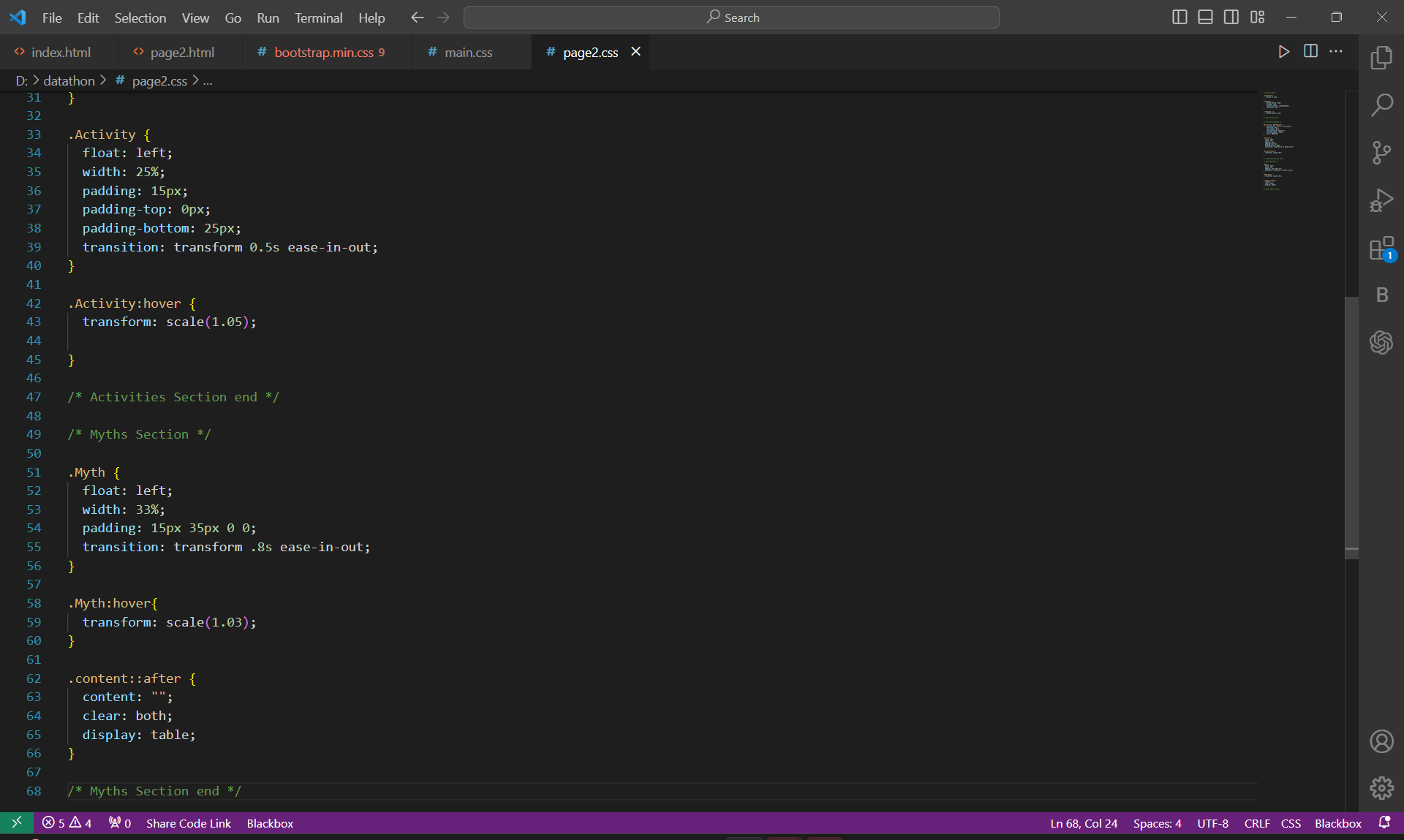Toggle the bottom panel layout button
The height and width of the screenshot is (840, 1404).
[x=1205, y=17]
